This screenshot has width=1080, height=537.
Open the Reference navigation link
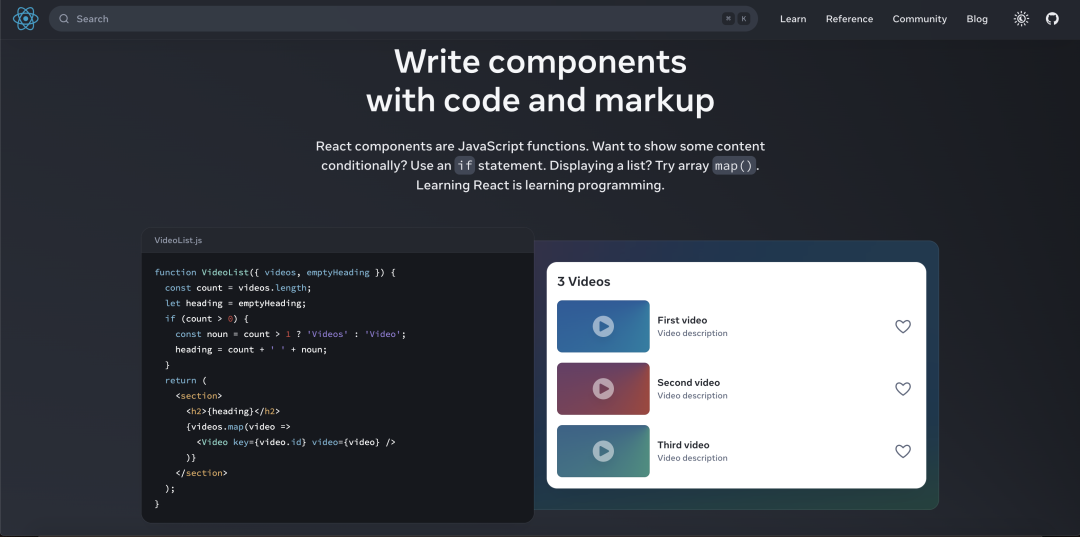(849, 19)
